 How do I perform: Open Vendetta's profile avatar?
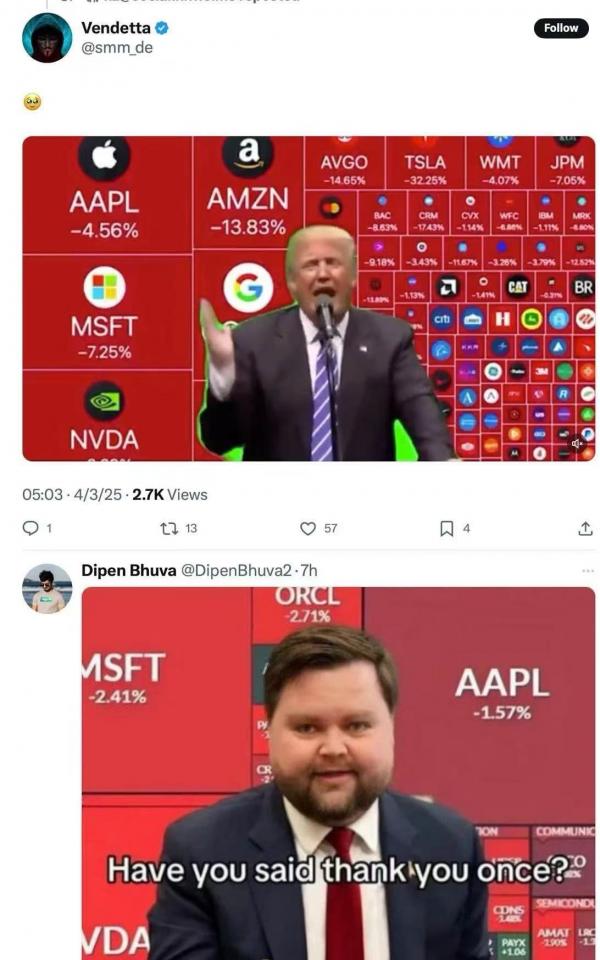47,38
